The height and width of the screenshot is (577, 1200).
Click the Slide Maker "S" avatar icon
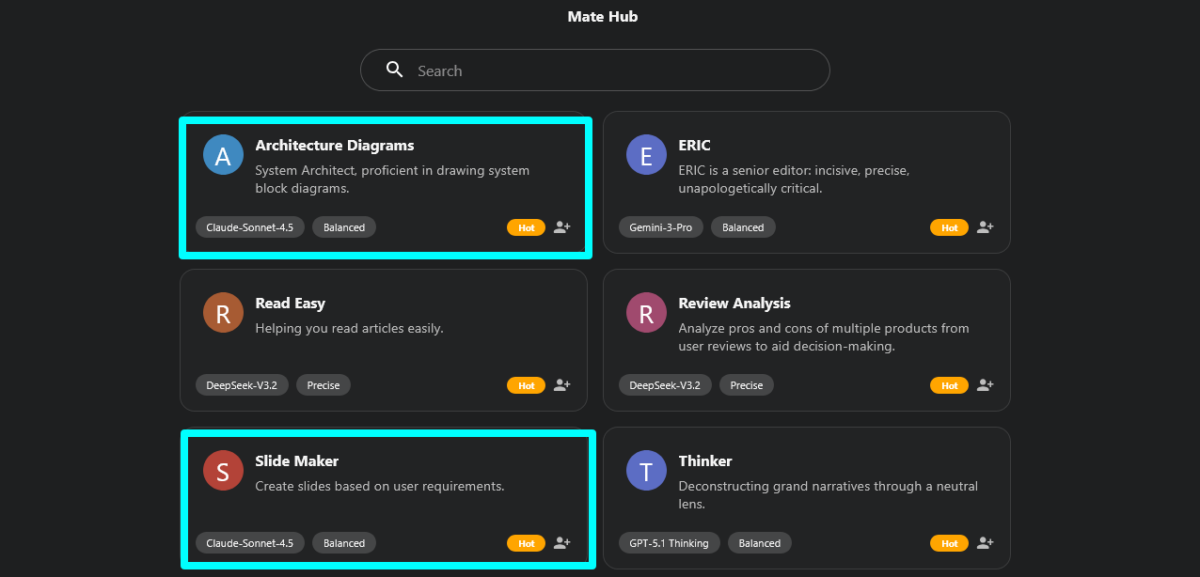(x=223, y=470)
